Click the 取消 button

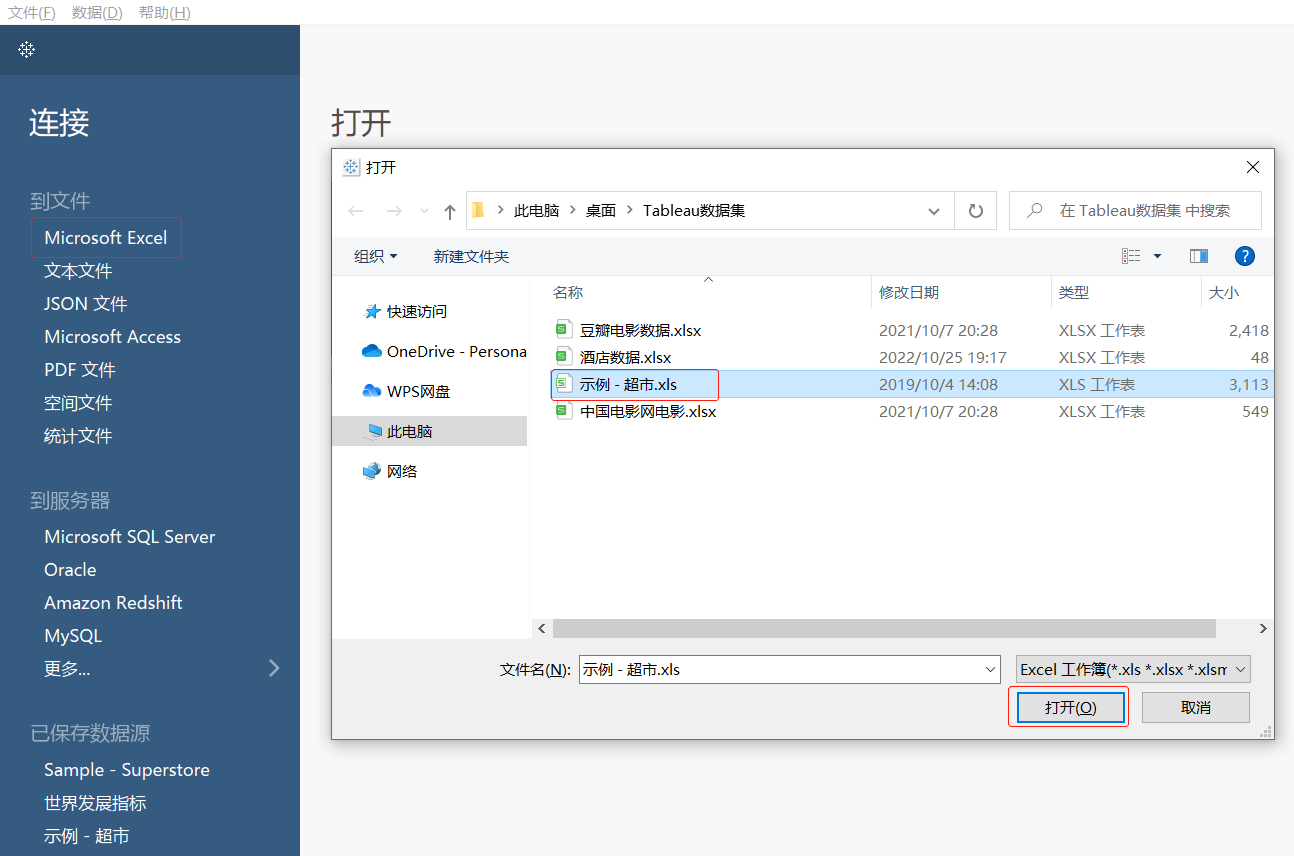pos(1196,707)
